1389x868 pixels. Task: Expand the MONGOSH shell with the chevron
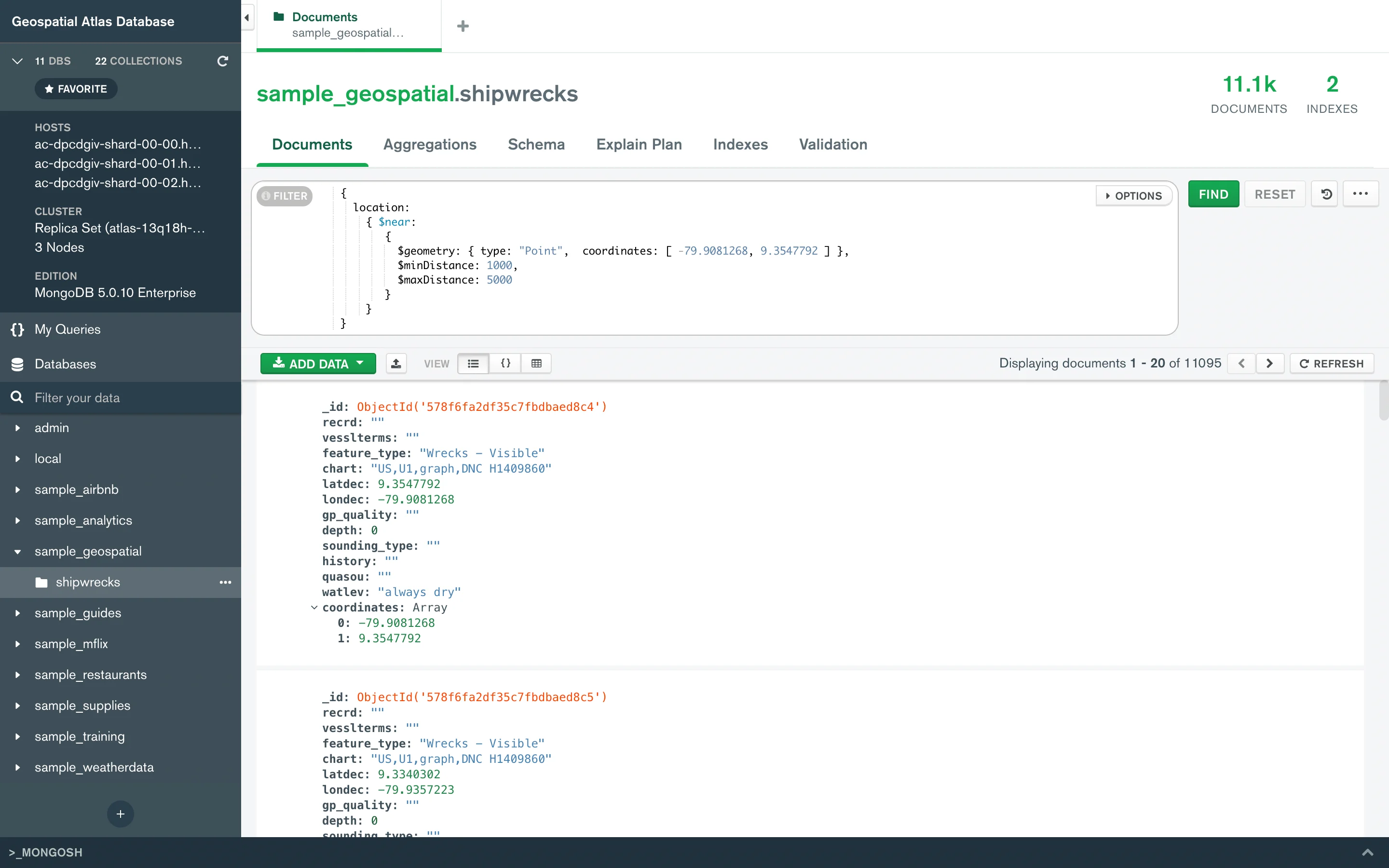1368,853
